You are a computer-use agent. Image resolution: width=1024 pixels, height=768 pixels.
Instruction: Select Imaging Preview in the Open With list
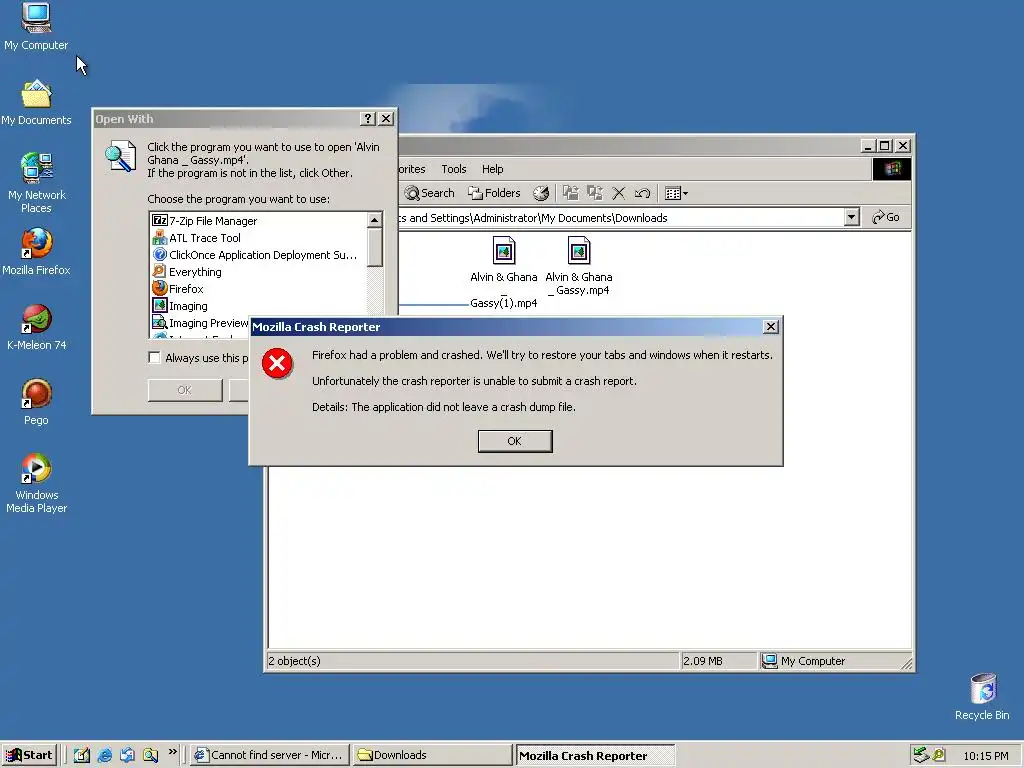pos(200,323)
